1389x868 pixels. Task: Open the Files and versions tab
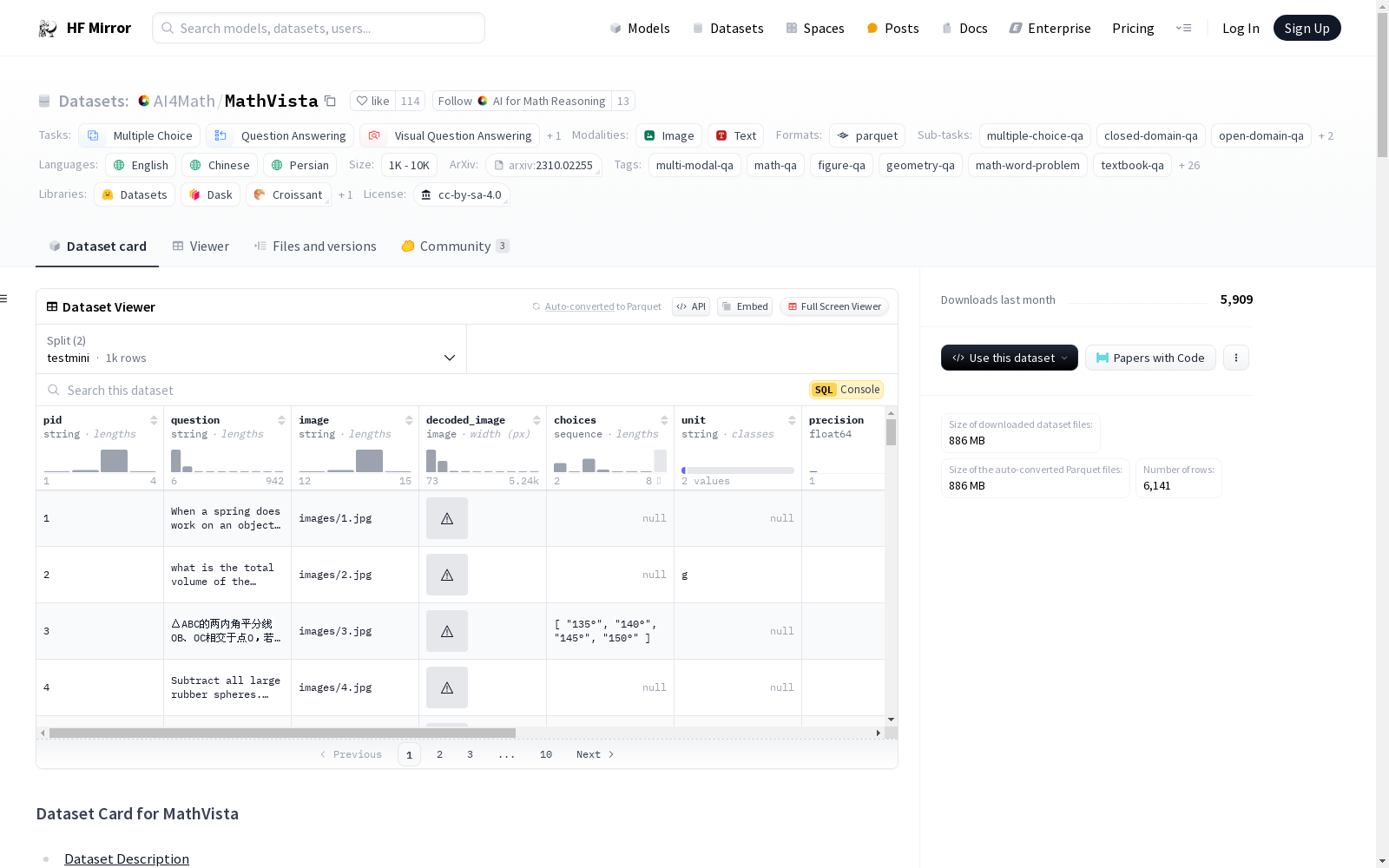click(315, 247)
